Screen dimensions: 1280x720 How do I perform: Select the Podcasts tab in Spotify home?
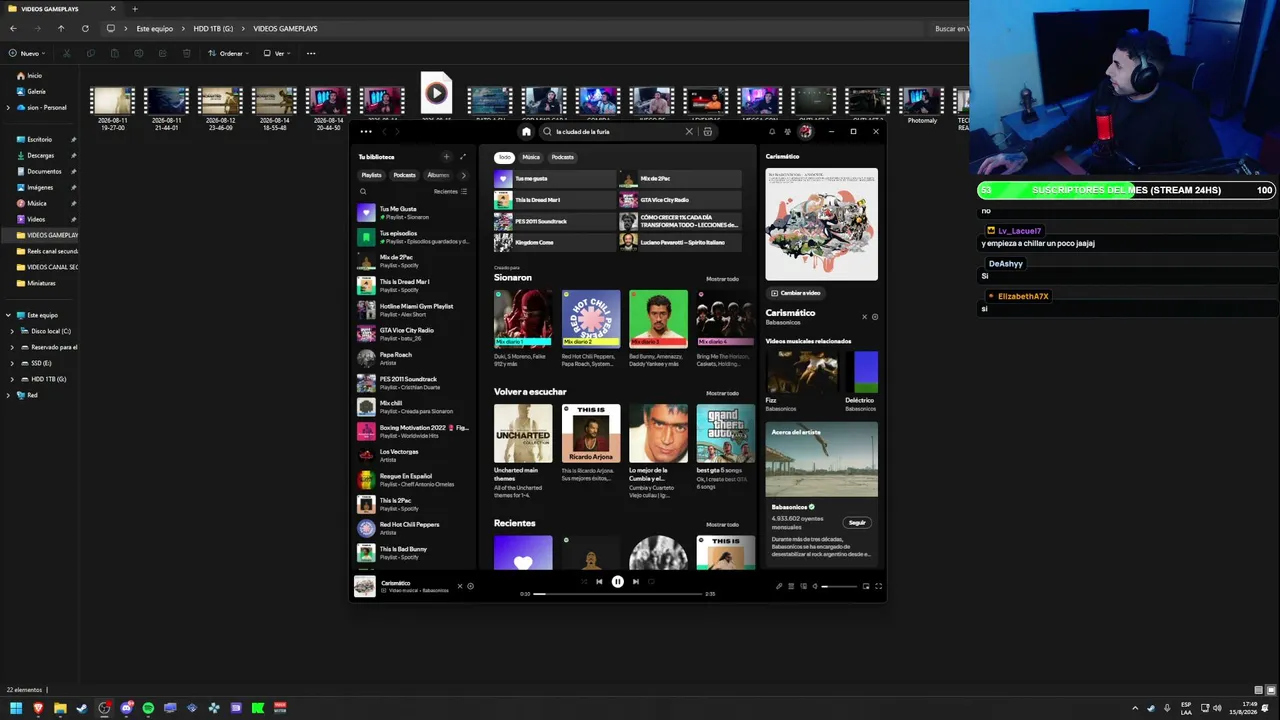click(563, 157)
